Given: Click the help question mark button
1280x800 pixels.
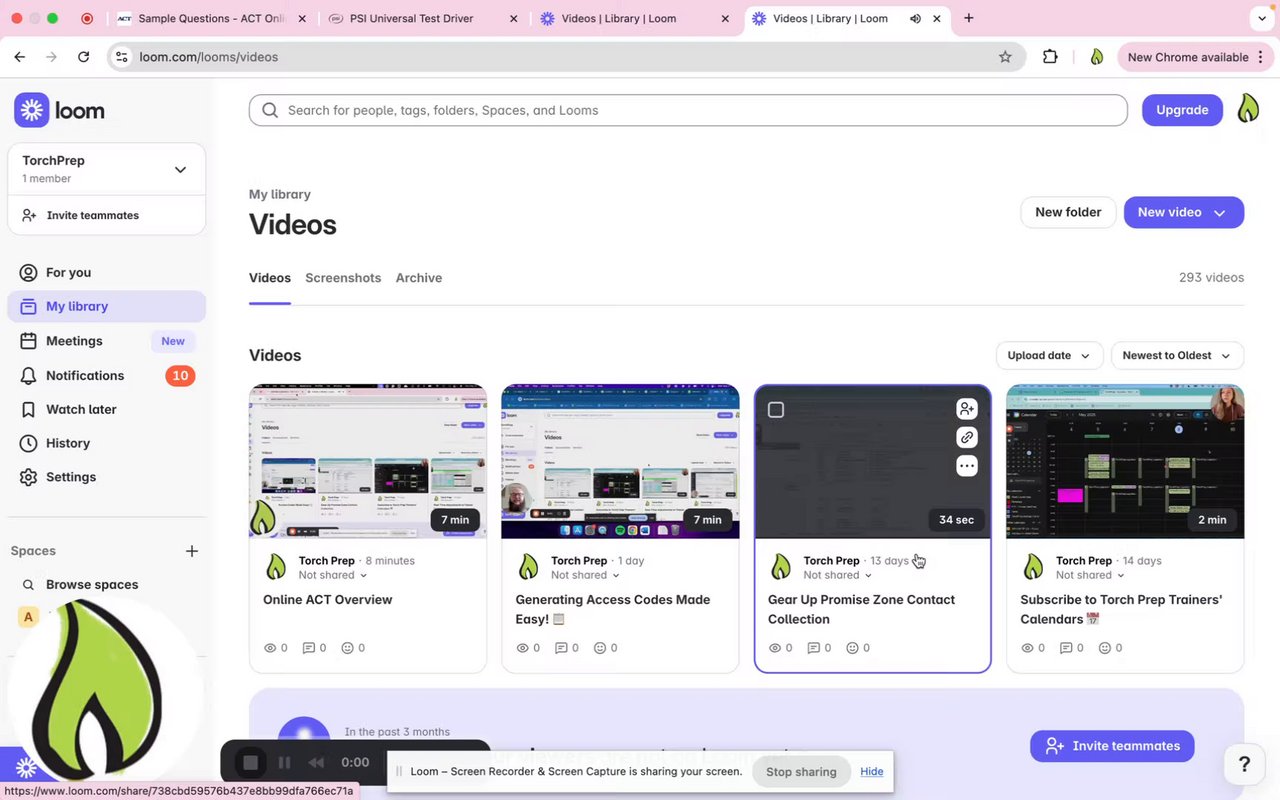Looking at the screenshot, I should click(x=1244, y=765).
